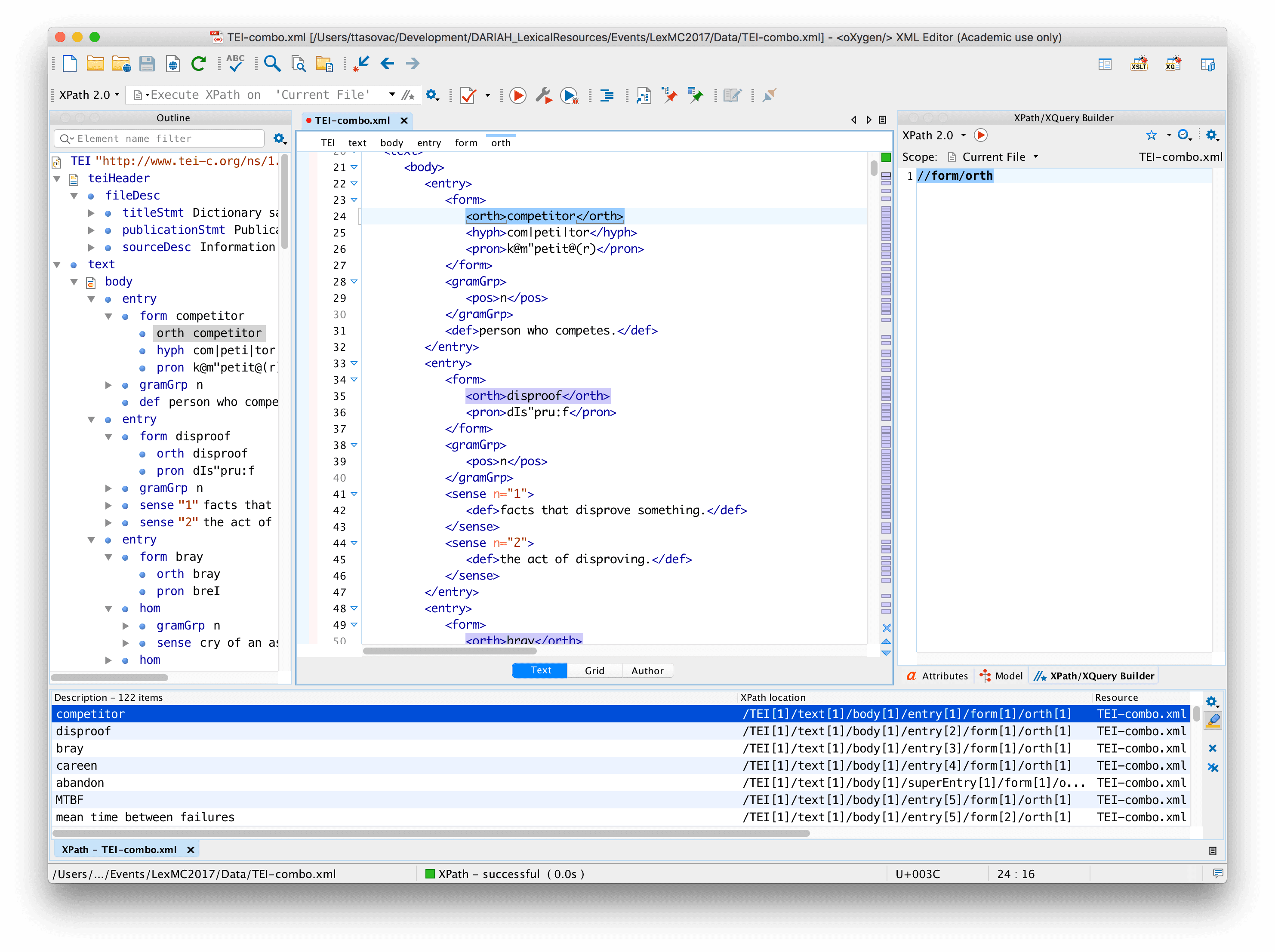Screen dimensions: 1275x952
Task: Run the Apply Transformation Scenario button
Action: [x=517, y=95]
